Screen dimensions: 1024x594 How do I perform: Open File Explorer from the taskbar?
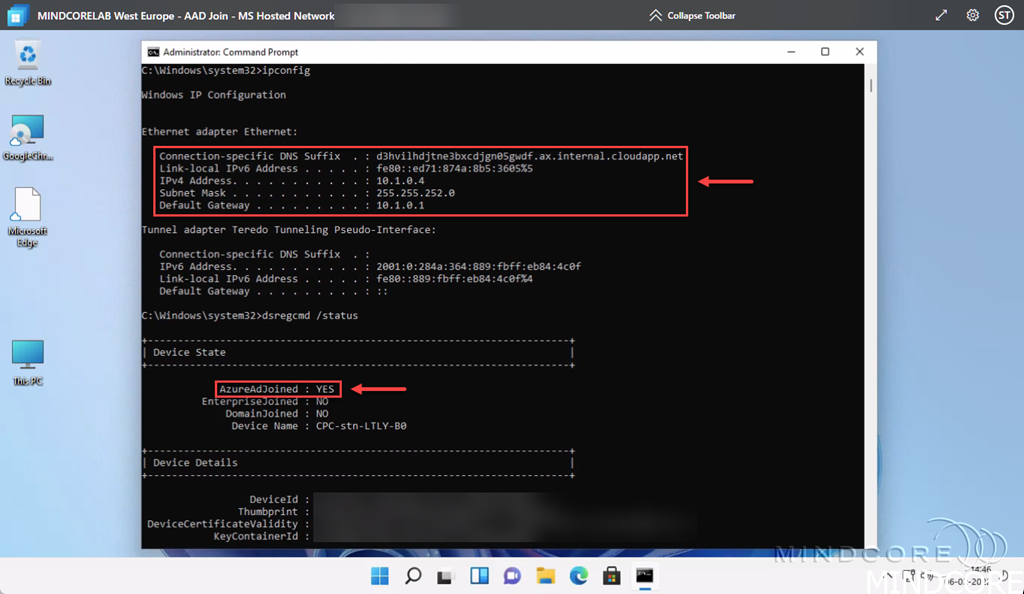click(545, 576)
